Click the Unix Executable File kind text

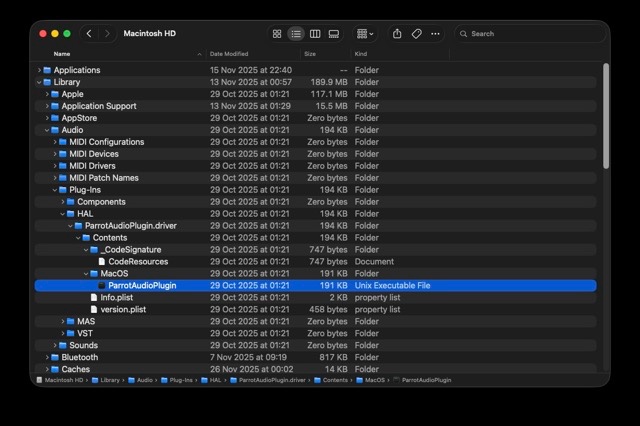pos(392,286)
